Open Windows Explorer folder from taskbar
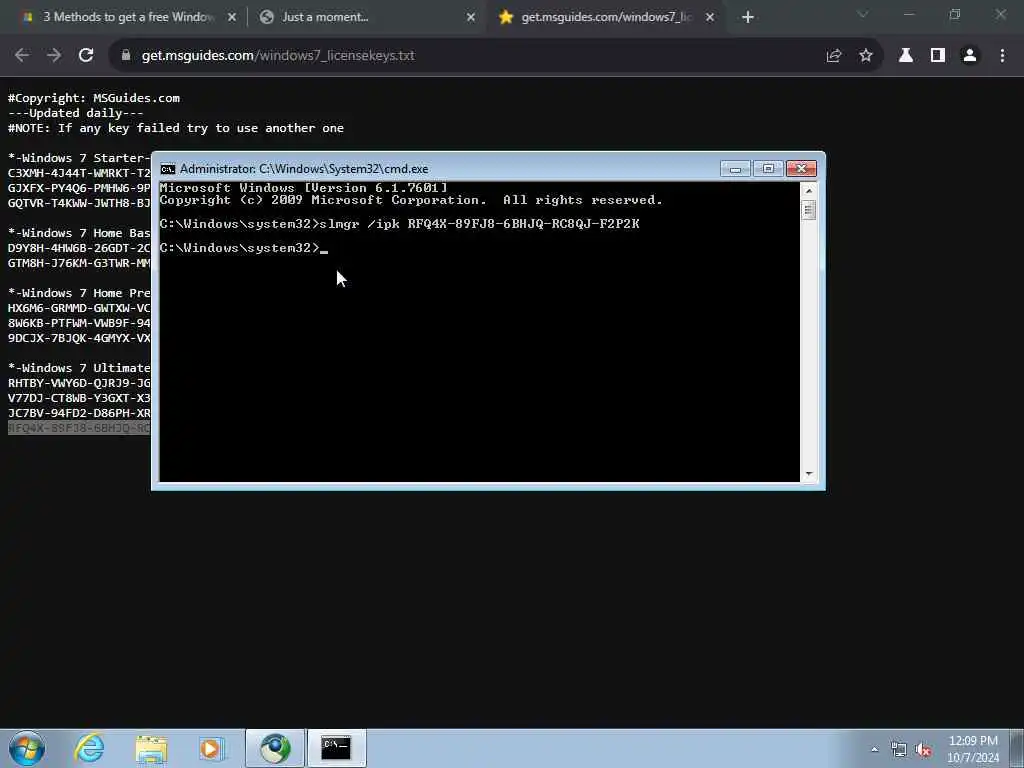The image size is (1024, 768). 152,748
